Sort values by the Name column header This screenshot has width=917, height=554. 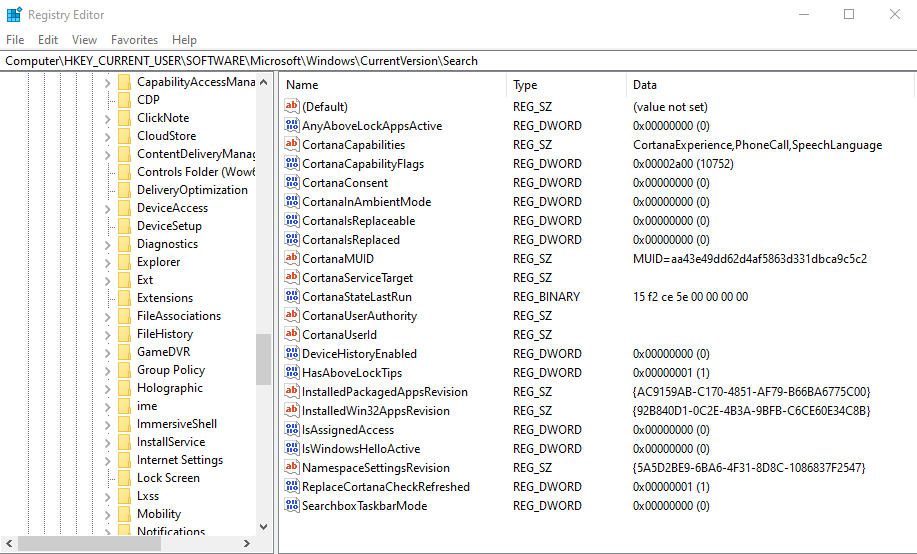click(392, 85)
